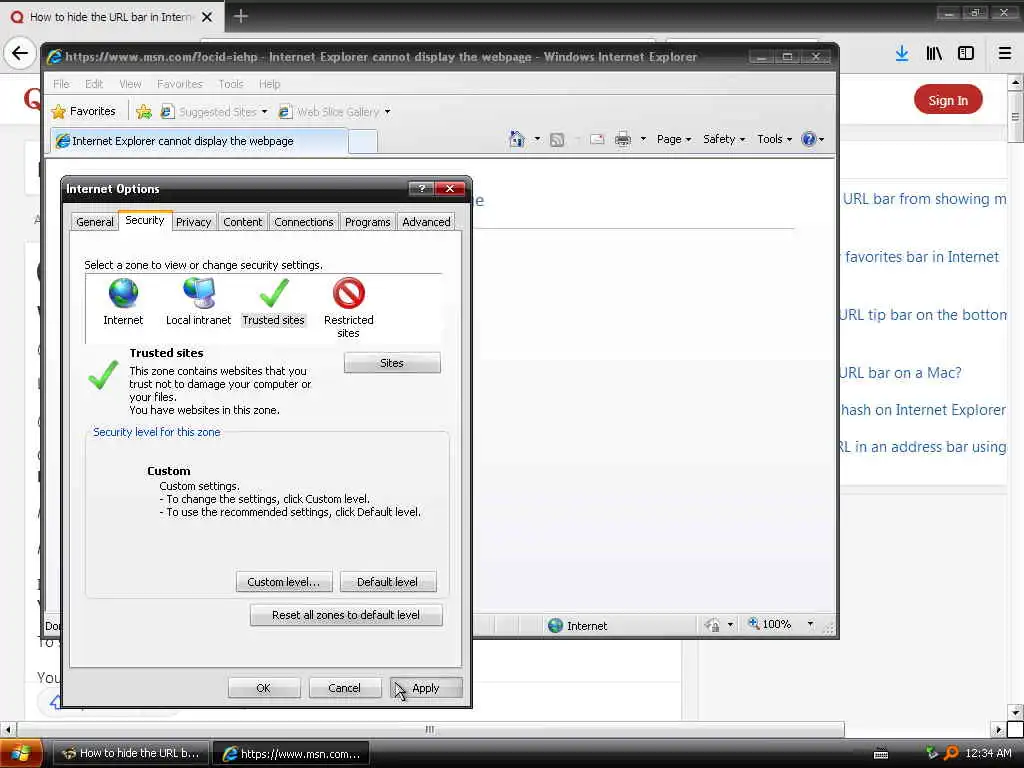Click the IE Print icon
Viewport: 1024px width, 768px height.
click(623, 139)
